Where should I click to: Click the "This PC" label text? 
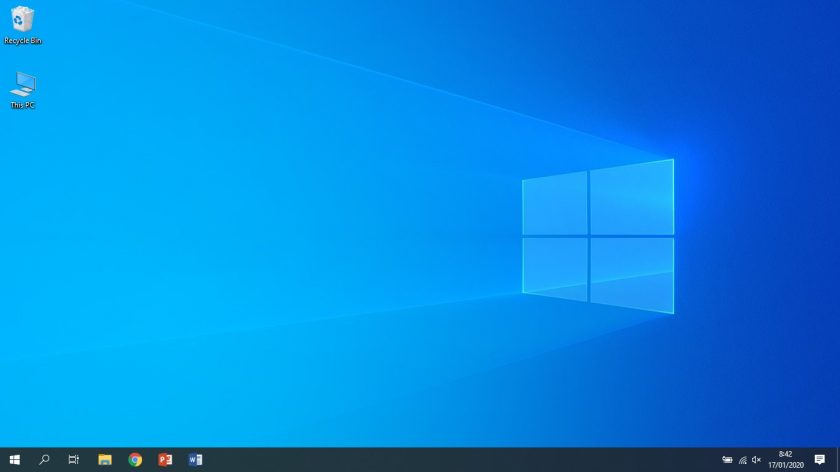click(22, 105)
